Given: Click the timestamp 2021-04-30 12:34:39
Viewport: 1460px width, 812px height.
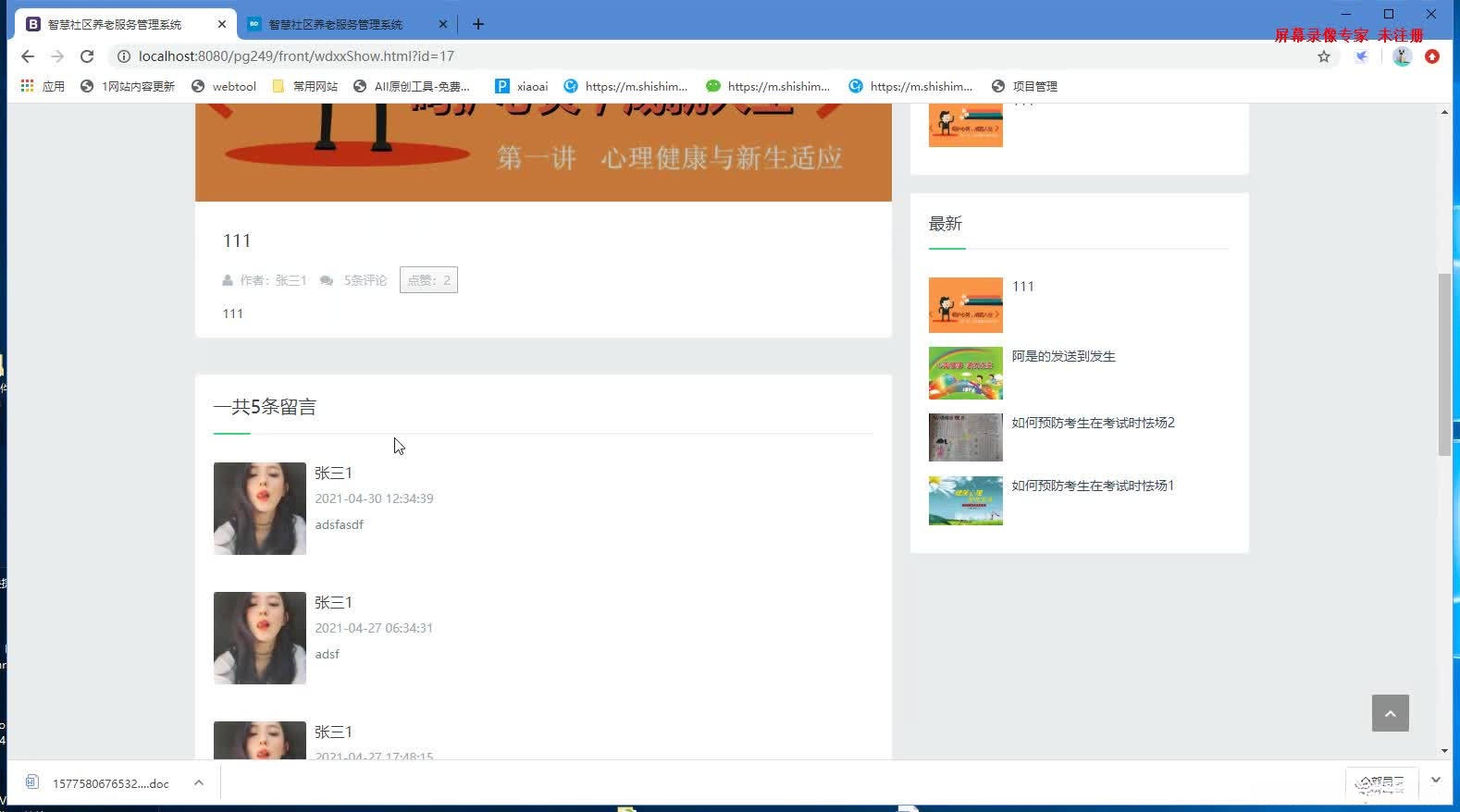Looking at the screenshot, I should click(374, 498).
